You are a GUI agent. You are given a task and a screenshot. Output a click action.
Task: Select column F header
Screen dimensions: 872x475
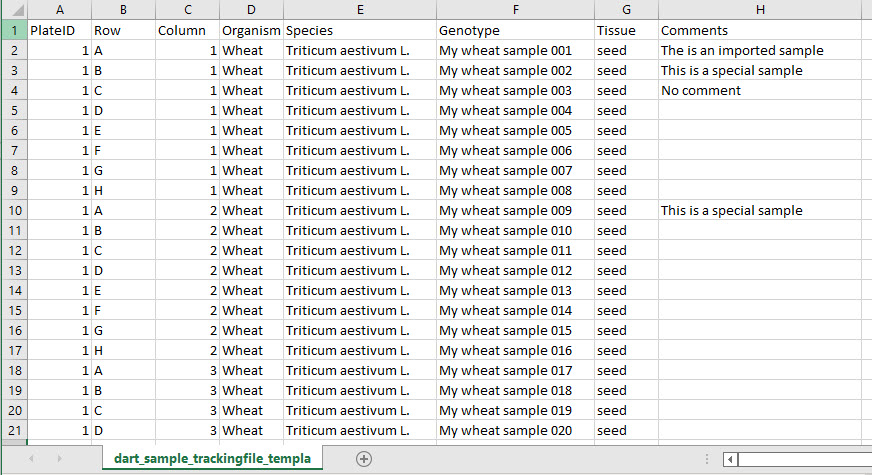pos(515,10)
